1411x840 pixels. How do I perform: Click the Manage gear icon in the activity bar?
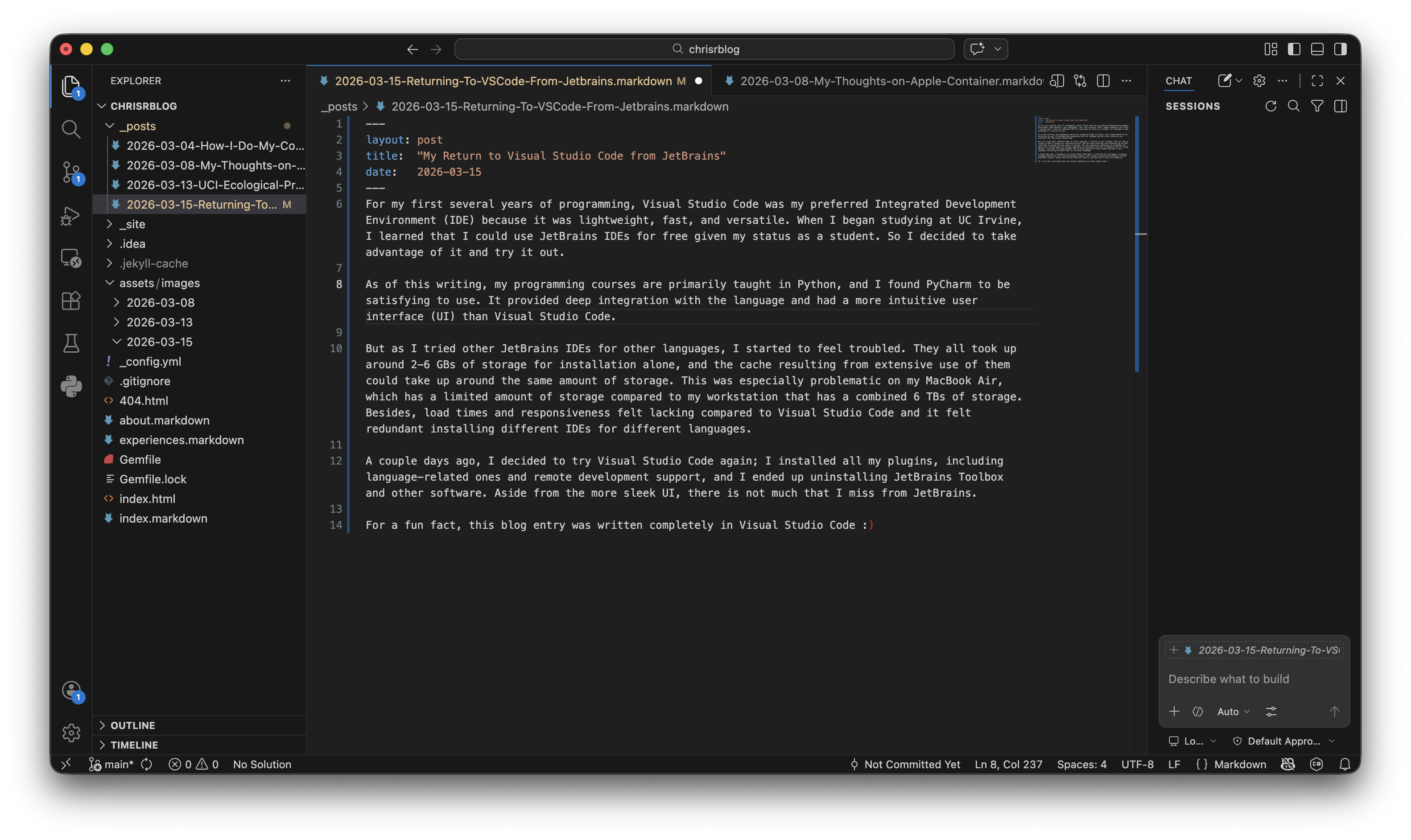click(x=71, y=733)
